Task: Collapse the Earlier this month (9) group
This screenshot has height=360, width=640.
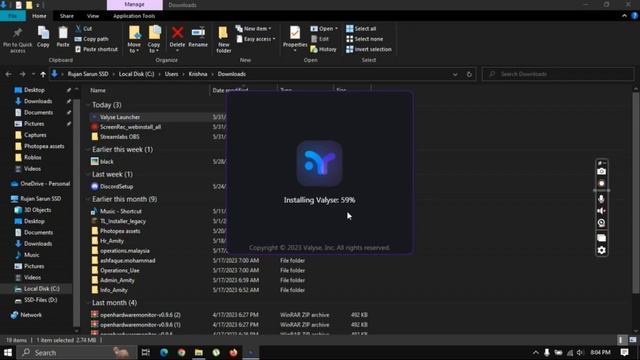Action: [x=88, y=199]
